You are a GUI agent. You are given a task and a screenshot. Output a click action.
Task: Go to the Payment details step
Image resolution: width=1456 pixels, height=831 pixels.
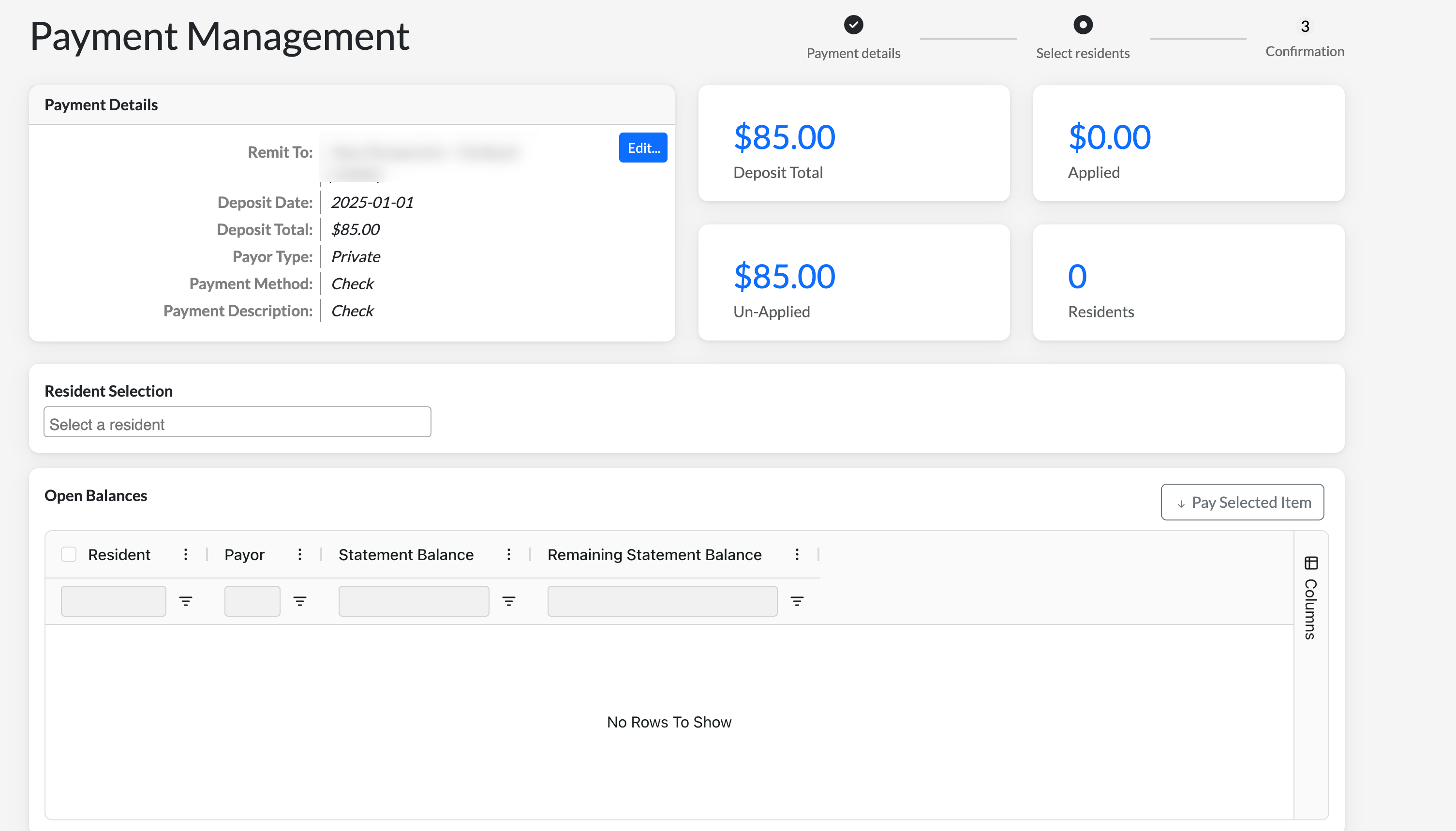click(853, 26)
